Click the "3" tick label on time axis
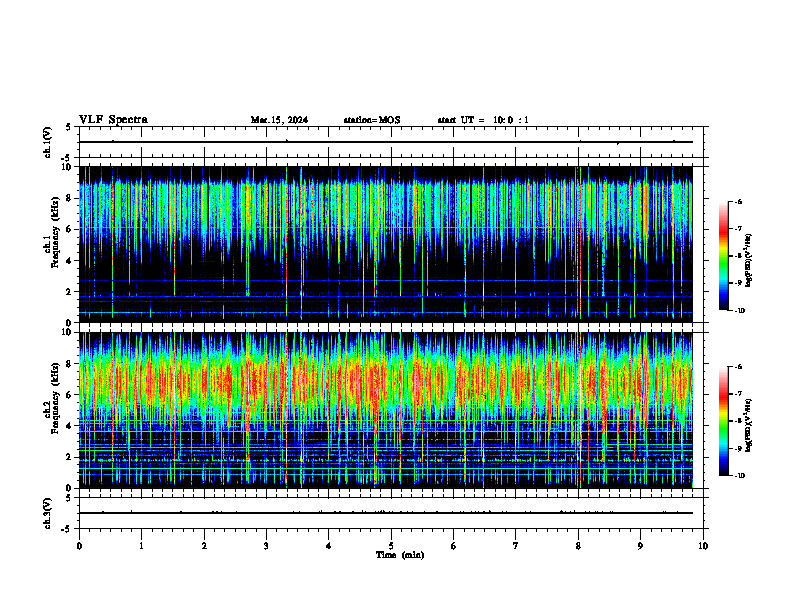This screenshot has height=612, width=792. pyautogui.click(x=266, y=546)
